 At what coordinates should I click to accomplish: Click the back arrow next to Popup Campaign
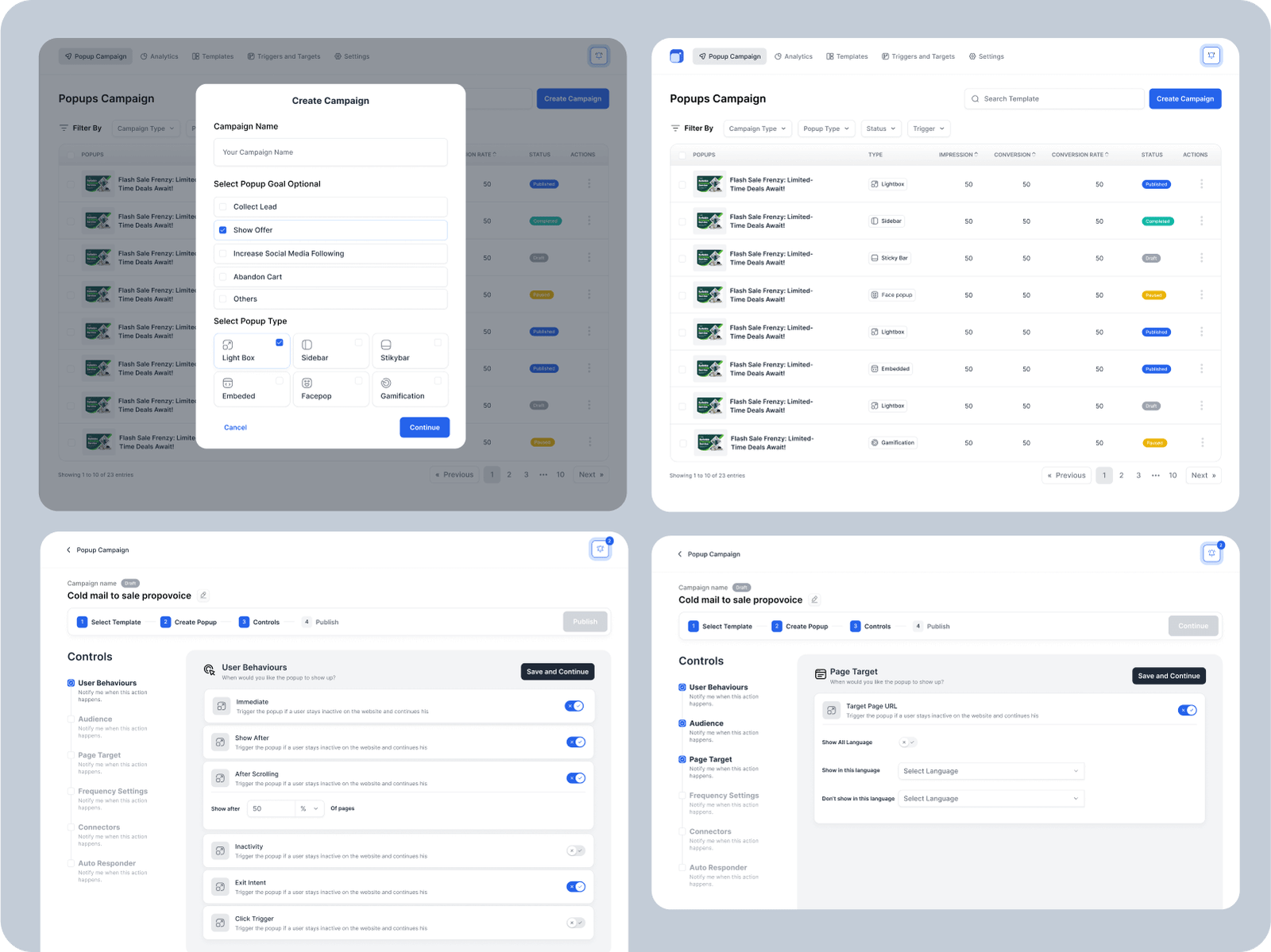coord(68,549)
